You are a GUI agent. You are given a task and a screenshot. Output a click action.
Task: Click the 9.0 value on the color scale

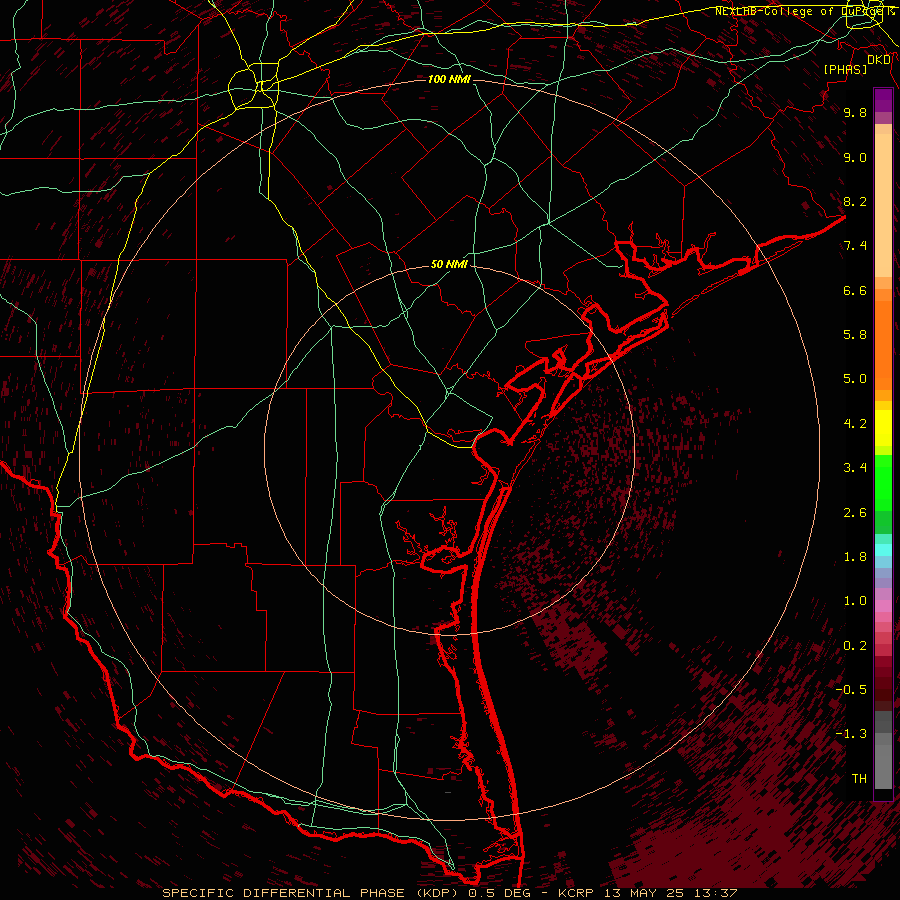(855, 157)
